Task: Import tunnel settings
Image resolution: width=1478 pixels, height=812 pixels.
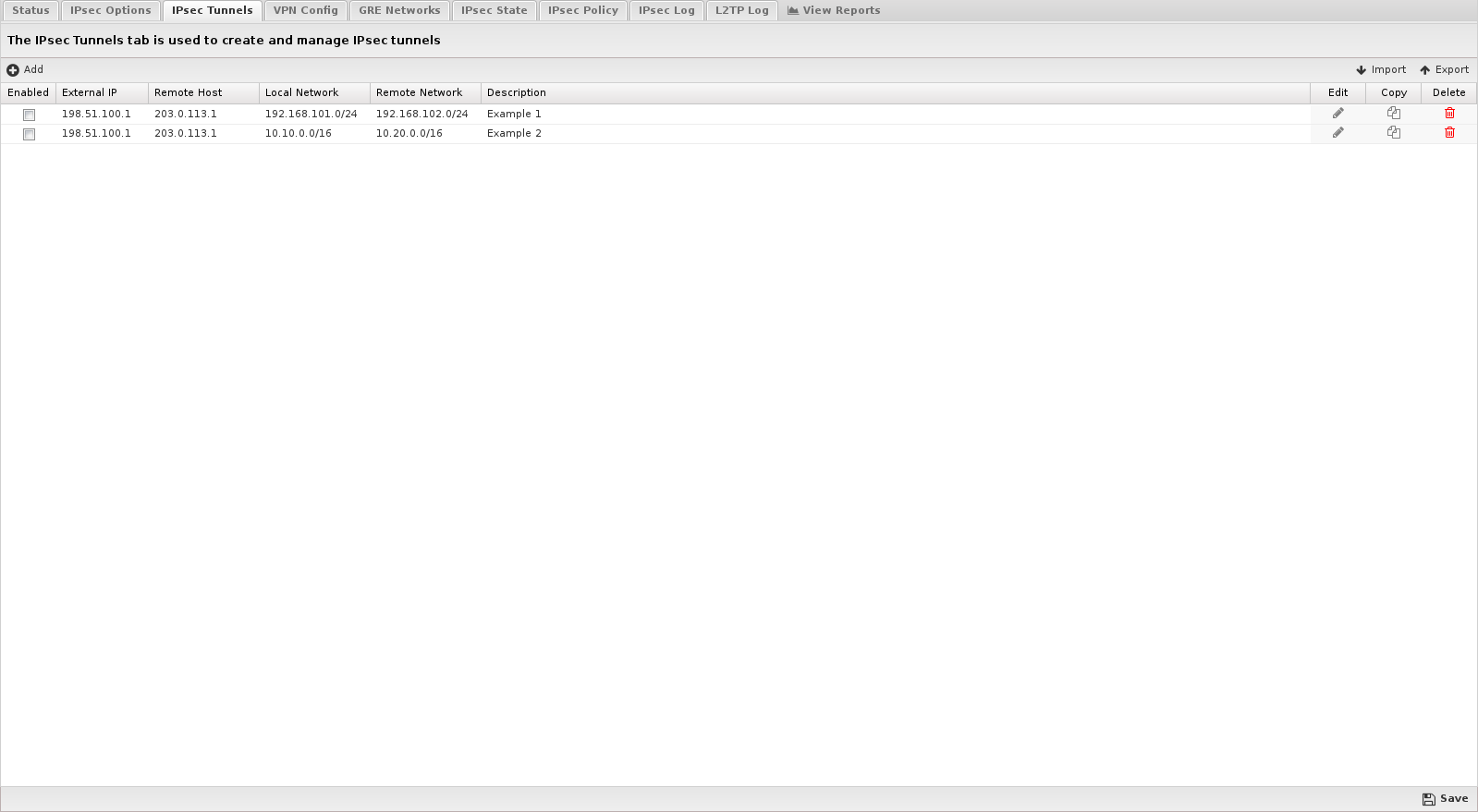Action: coord(1381,70)
